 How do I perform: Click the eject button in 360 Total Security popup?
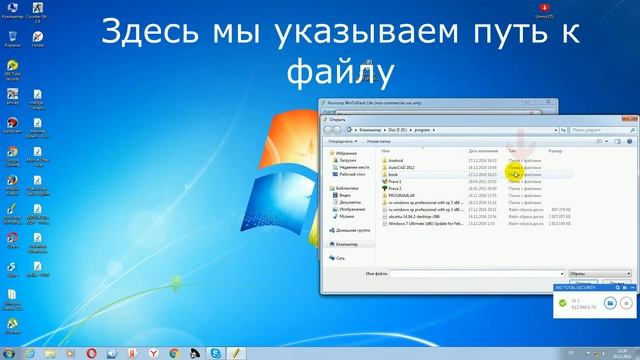click(x=626, y=303)
